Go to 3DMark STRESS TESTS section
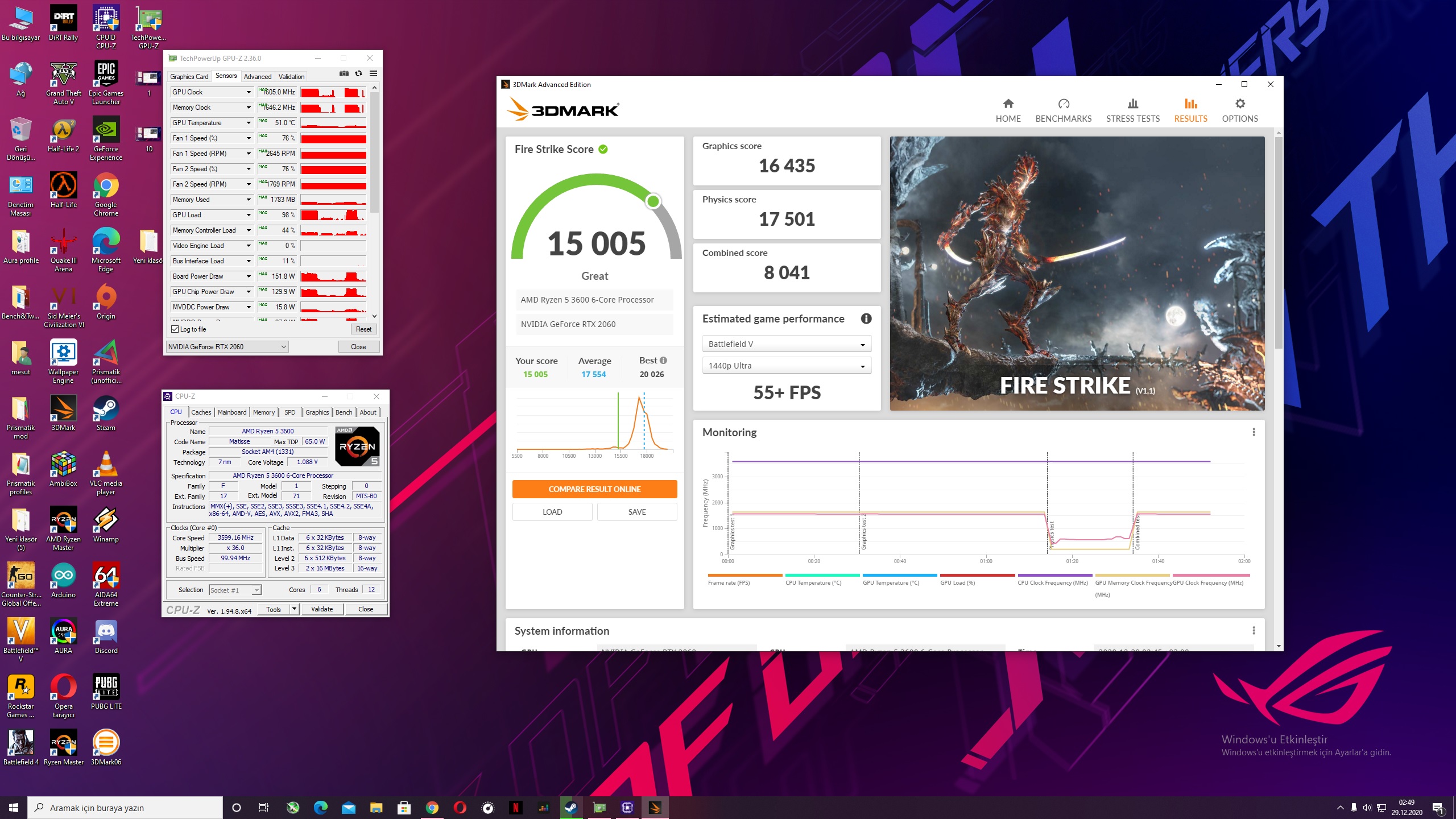This screenshot has width=1456, height=819. (x=1132, y=110)
